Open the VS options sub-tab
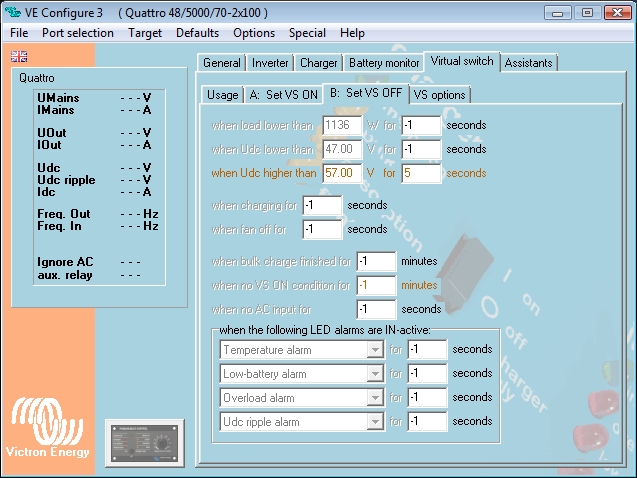 click(439, 95)
